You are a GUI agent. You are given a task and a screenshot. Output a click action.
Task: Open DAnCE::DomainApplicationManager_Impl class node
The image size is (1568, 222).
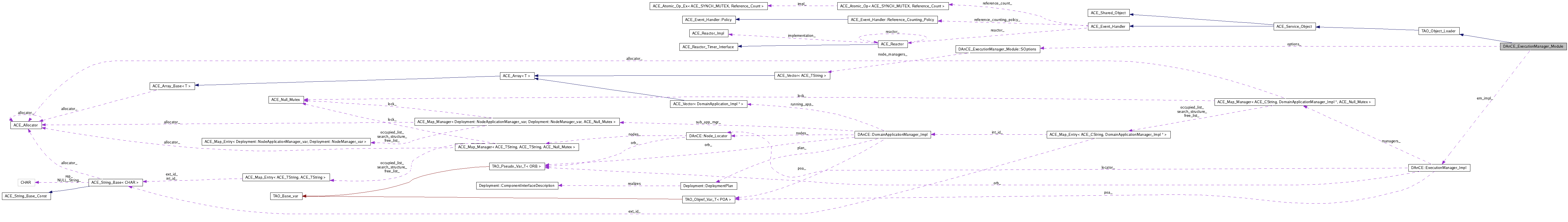pos(892,134)
